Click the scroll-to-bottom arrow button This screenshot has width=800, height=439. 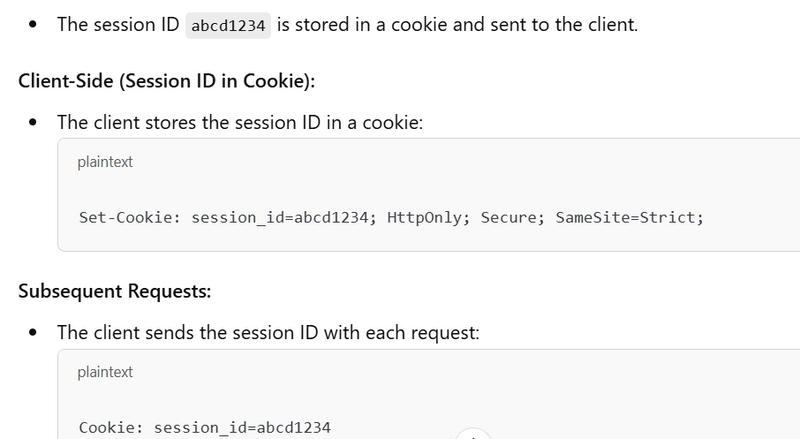point(472,435)
